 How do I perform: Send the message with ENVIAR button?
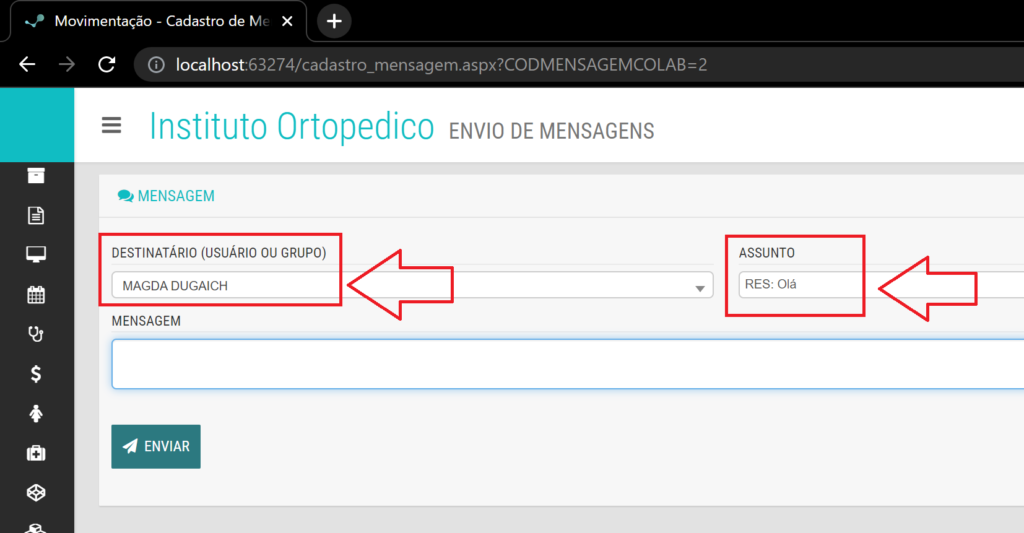[x=156, y=447]
